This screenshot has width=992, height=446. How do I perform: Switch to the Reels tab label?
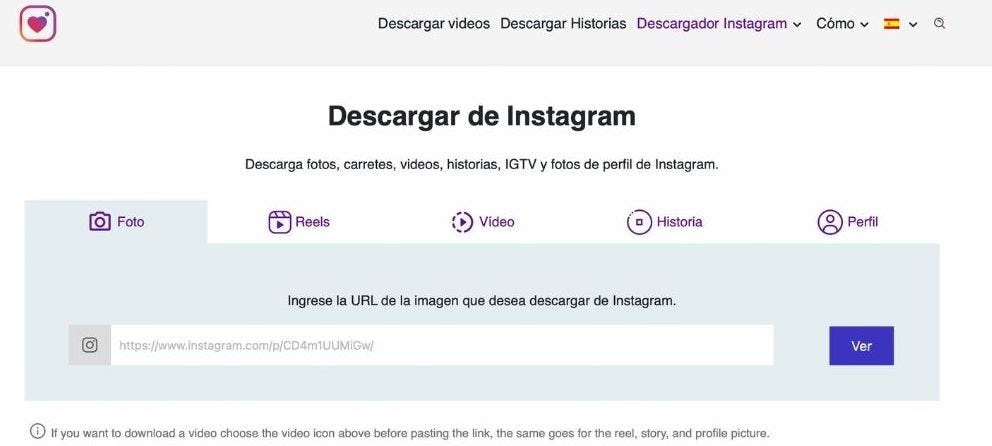coord(313,222)
